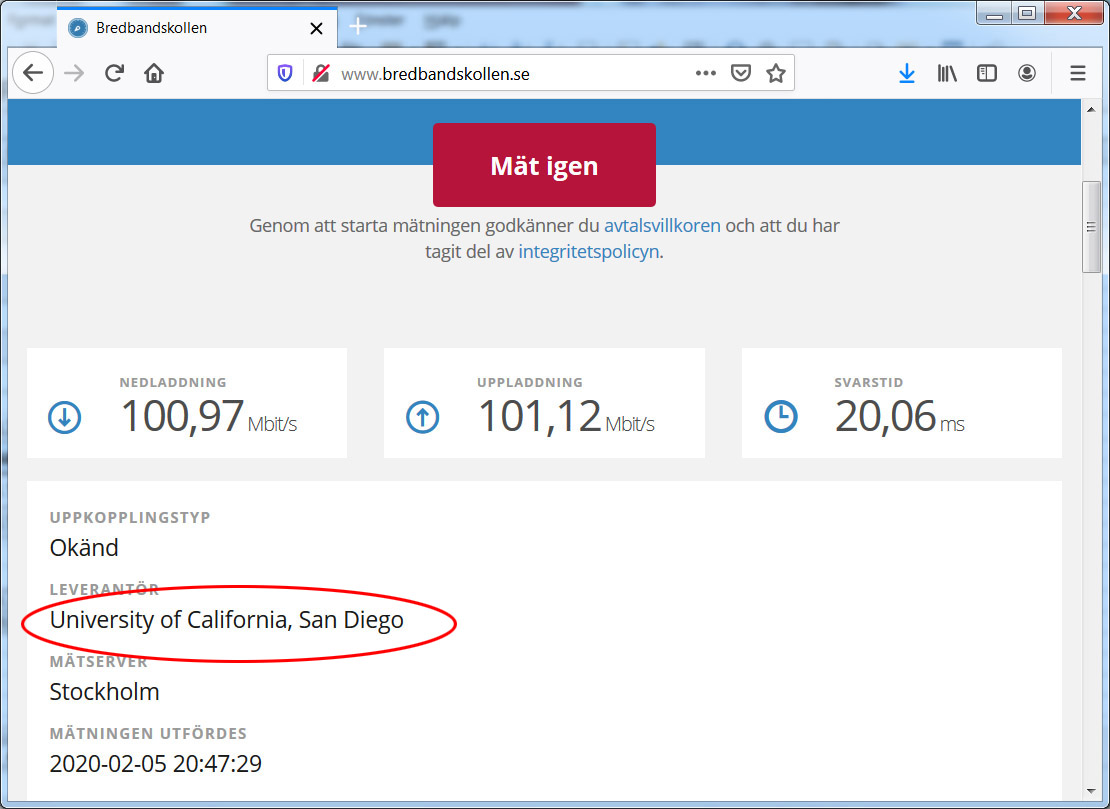This screenshot has height=809, width=1110.
Task: Save page to Pocket icon
Action: coord(740,73)
